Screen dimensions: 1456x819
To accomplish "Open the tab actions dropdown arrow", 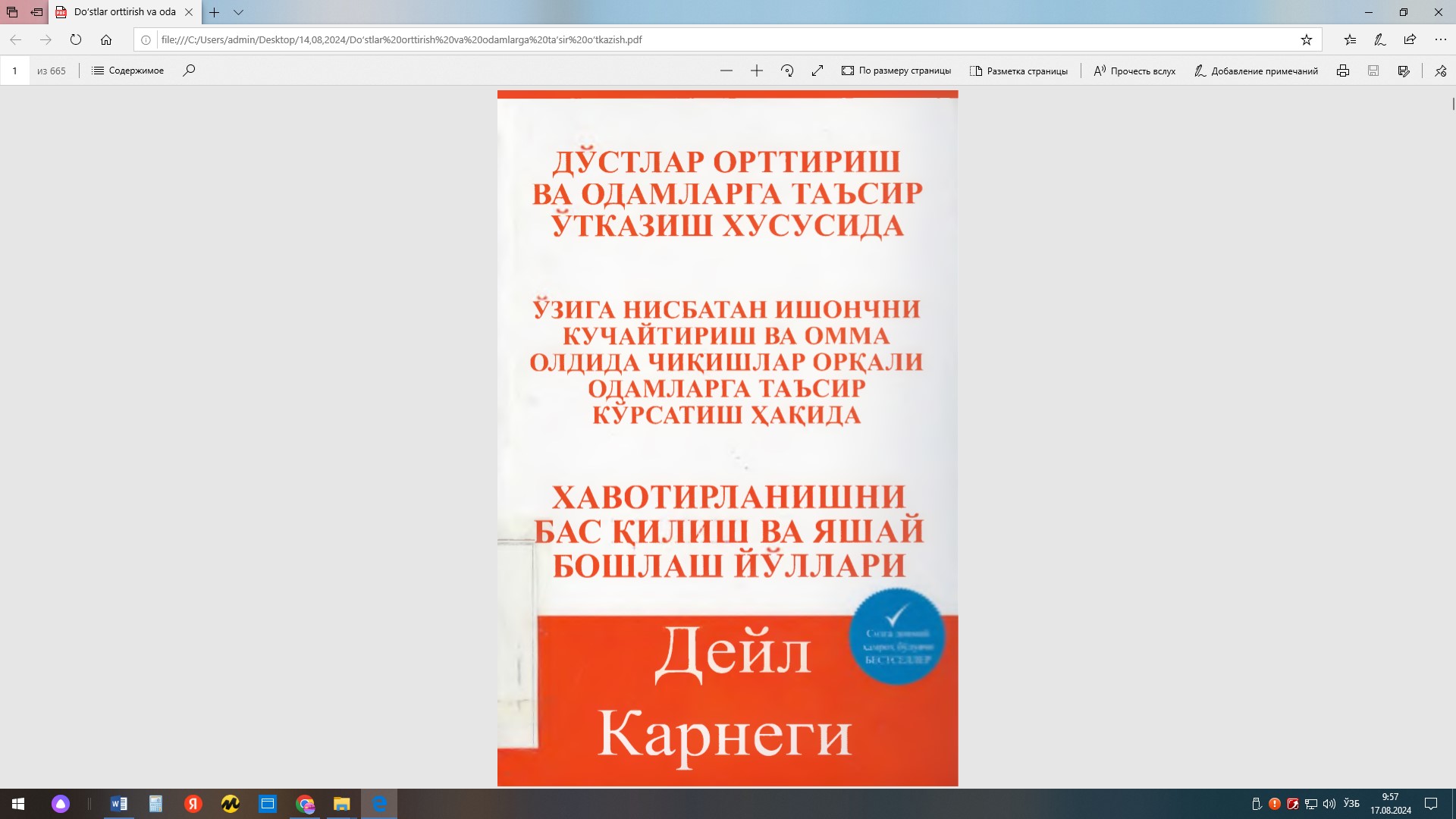I will pyautogui.click(x=240, y=12).
